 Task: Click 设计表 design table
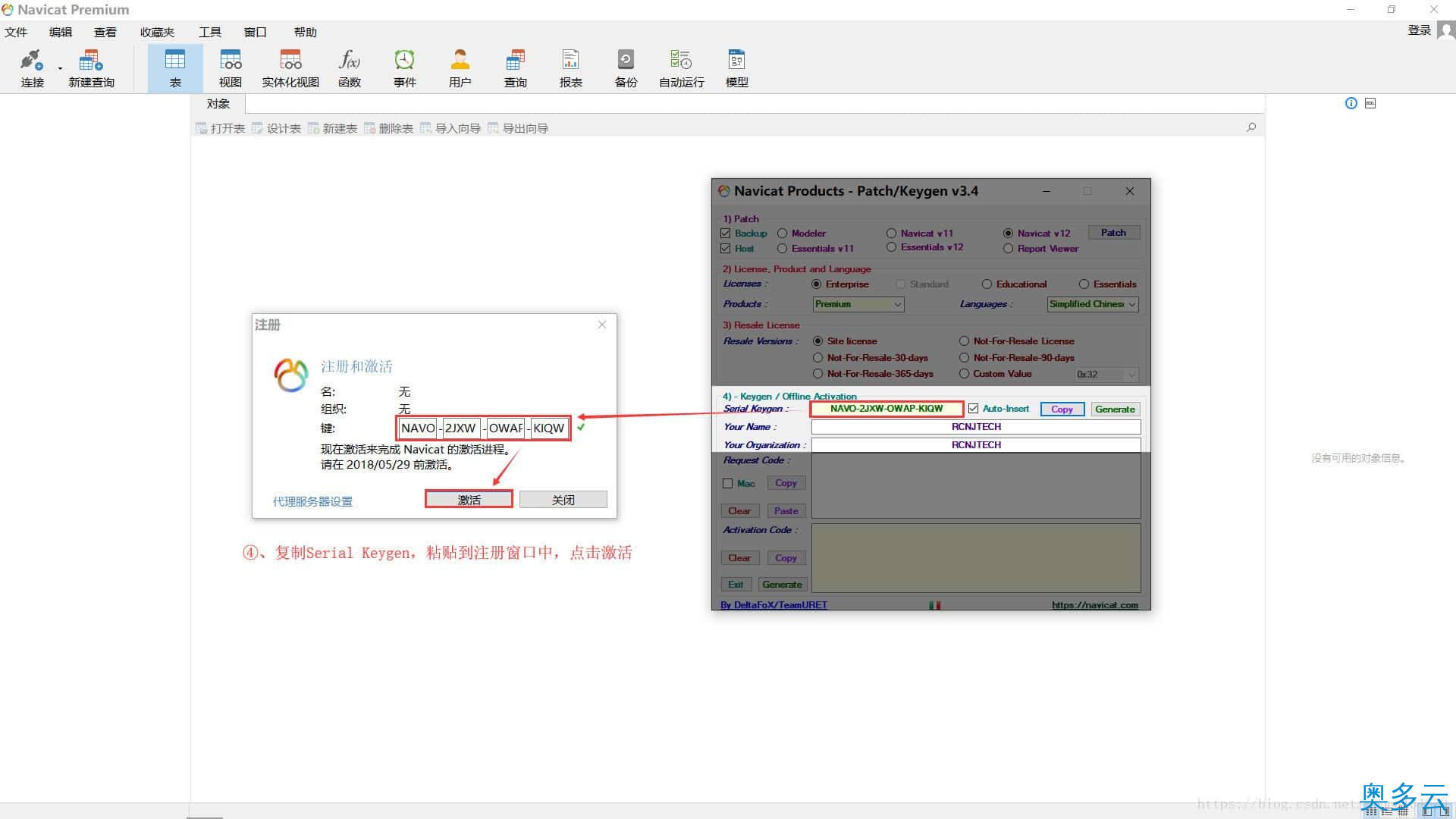[x=277, y=128]
